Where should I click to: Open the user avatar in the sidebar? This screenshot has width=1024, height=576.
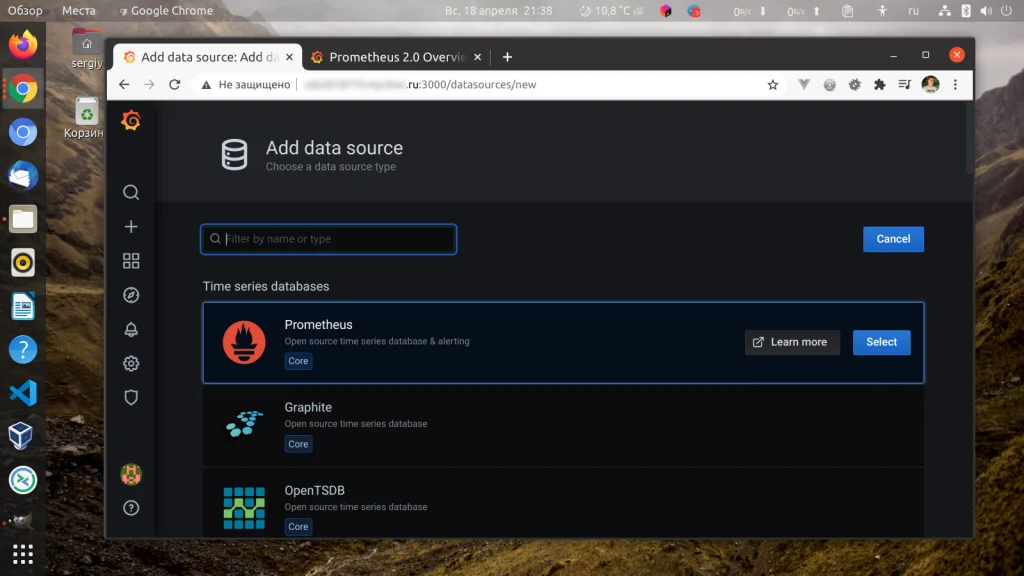(131, 474)
